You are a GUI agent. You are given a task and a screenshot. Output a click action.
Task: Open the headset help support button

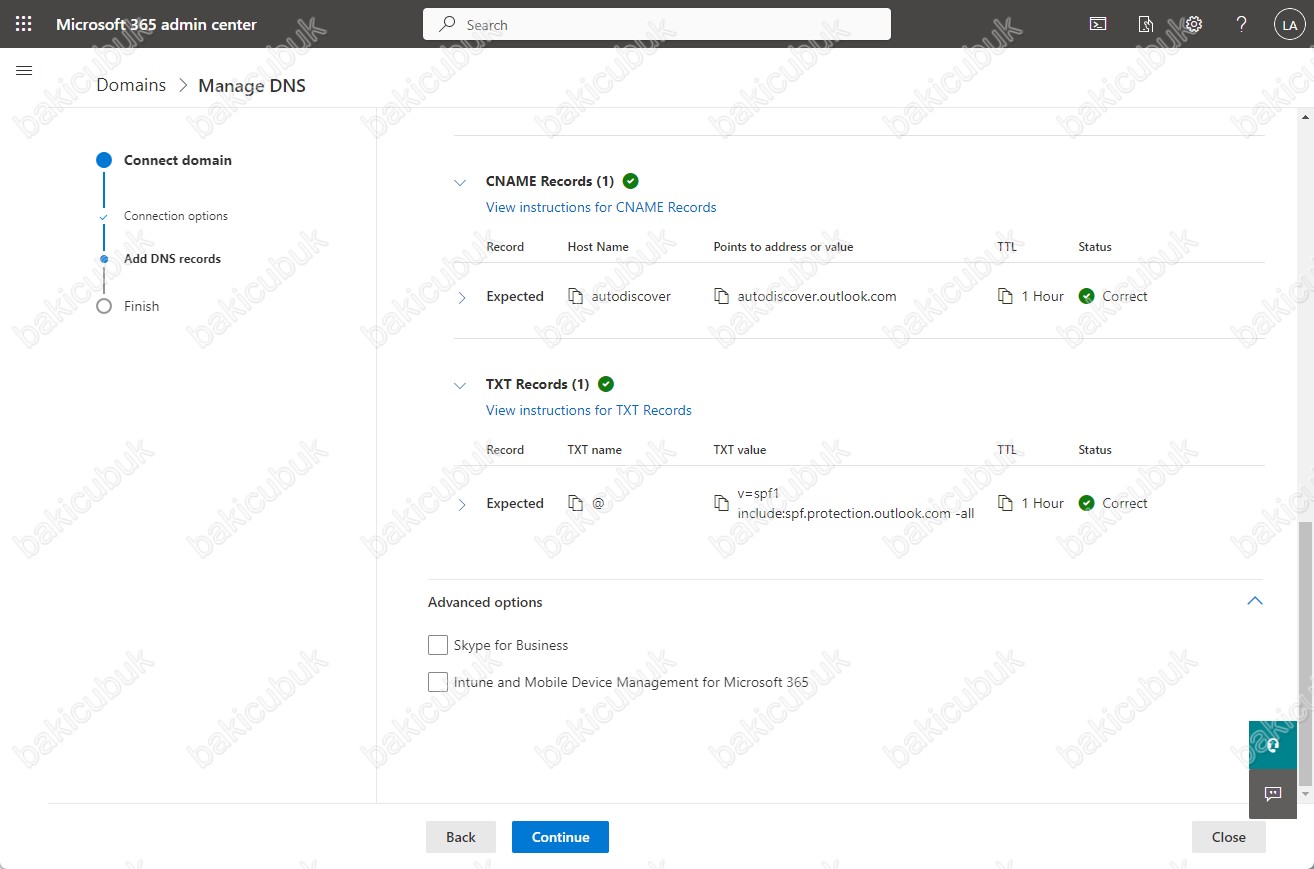(x=1273, y=745)
